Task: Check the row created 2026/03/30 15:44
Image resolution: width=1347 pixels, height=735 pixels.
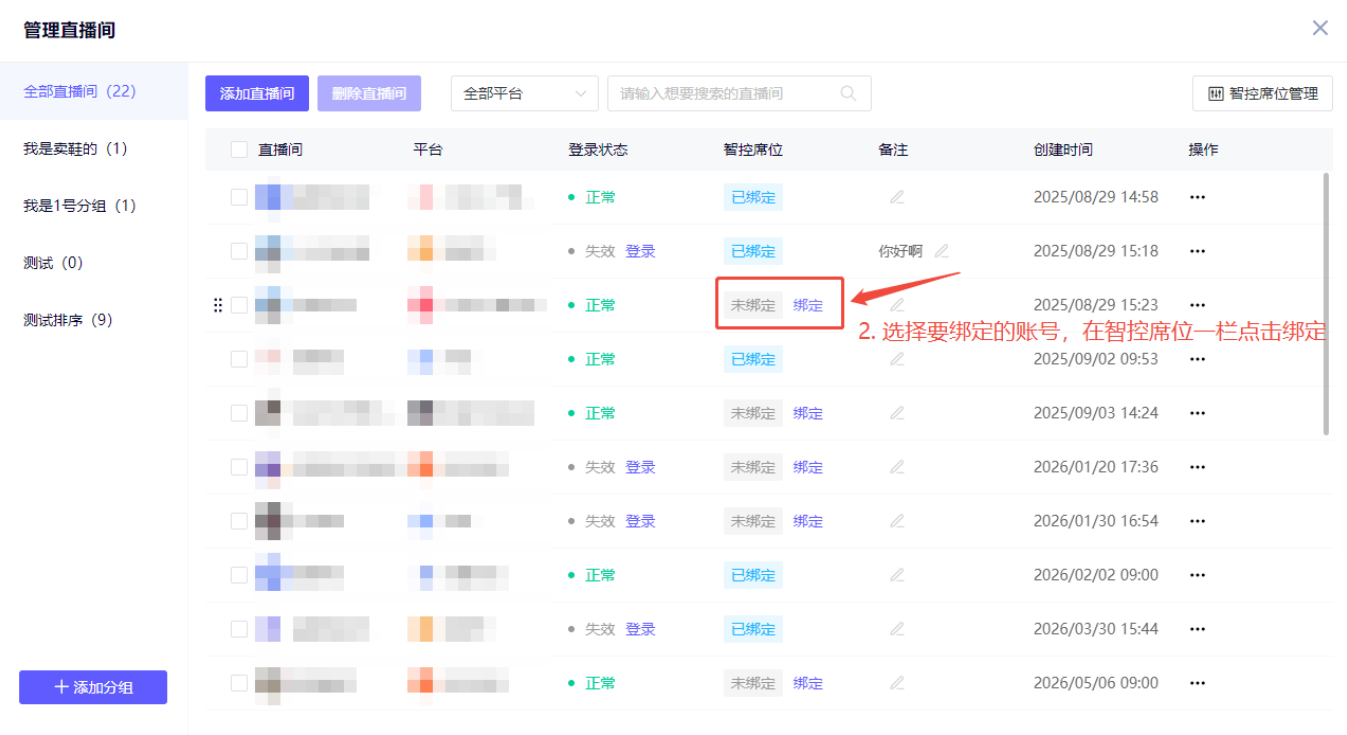Action: pos(239,629)
